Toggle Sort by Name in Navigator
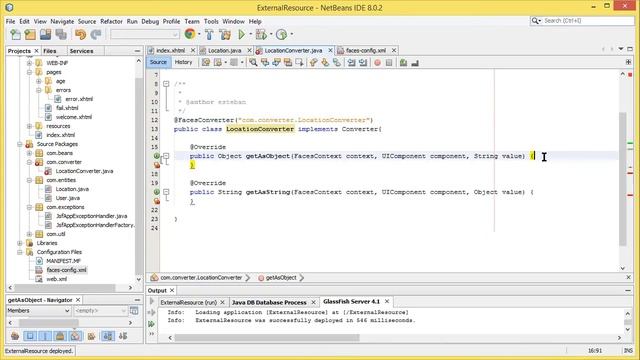The height and width of the screenshot is (360, 640). 108,336
